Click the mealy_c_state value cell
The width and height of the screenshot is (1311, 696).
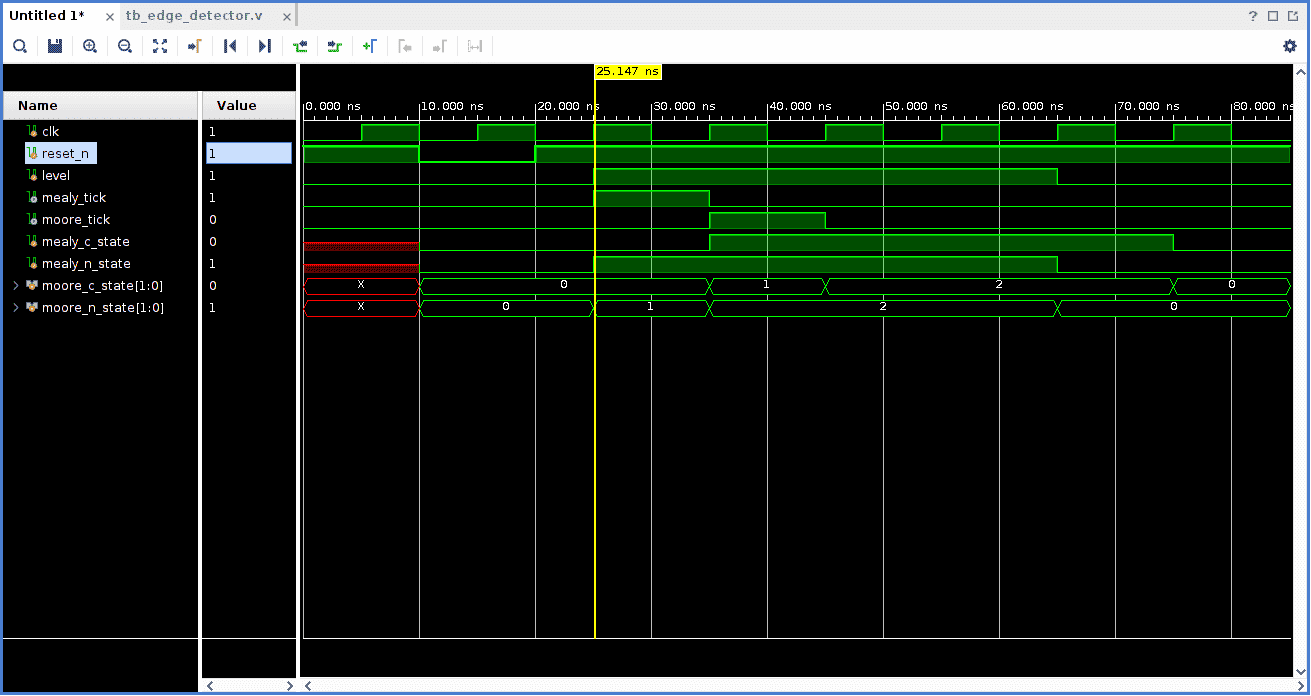coord(249,242)
